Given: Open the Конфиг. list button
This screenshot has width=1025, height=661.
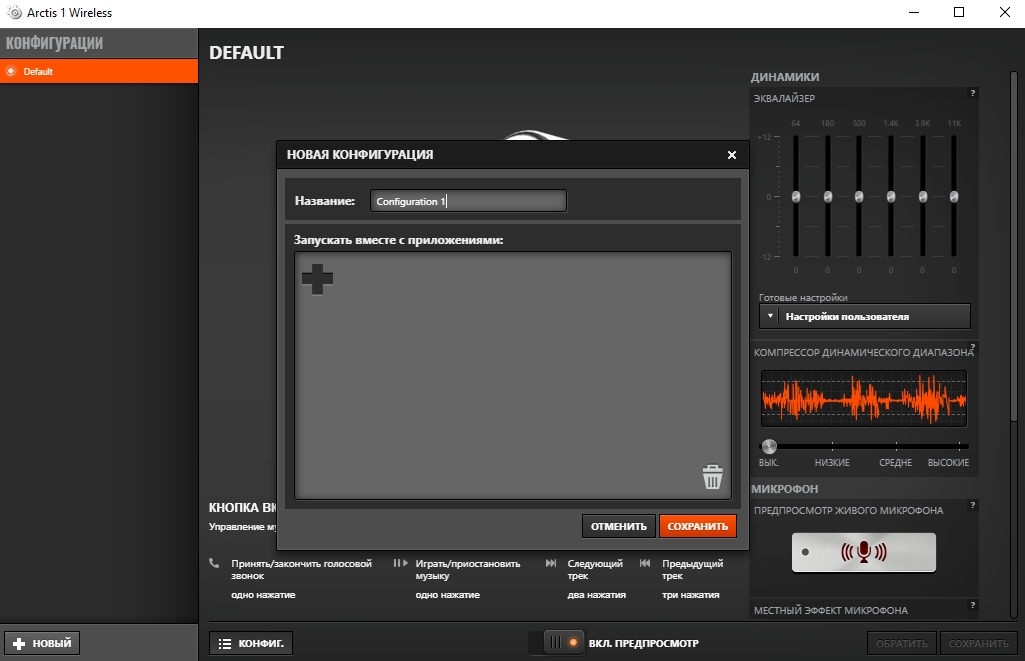Looking at the screenshot, I should [251, 643].
